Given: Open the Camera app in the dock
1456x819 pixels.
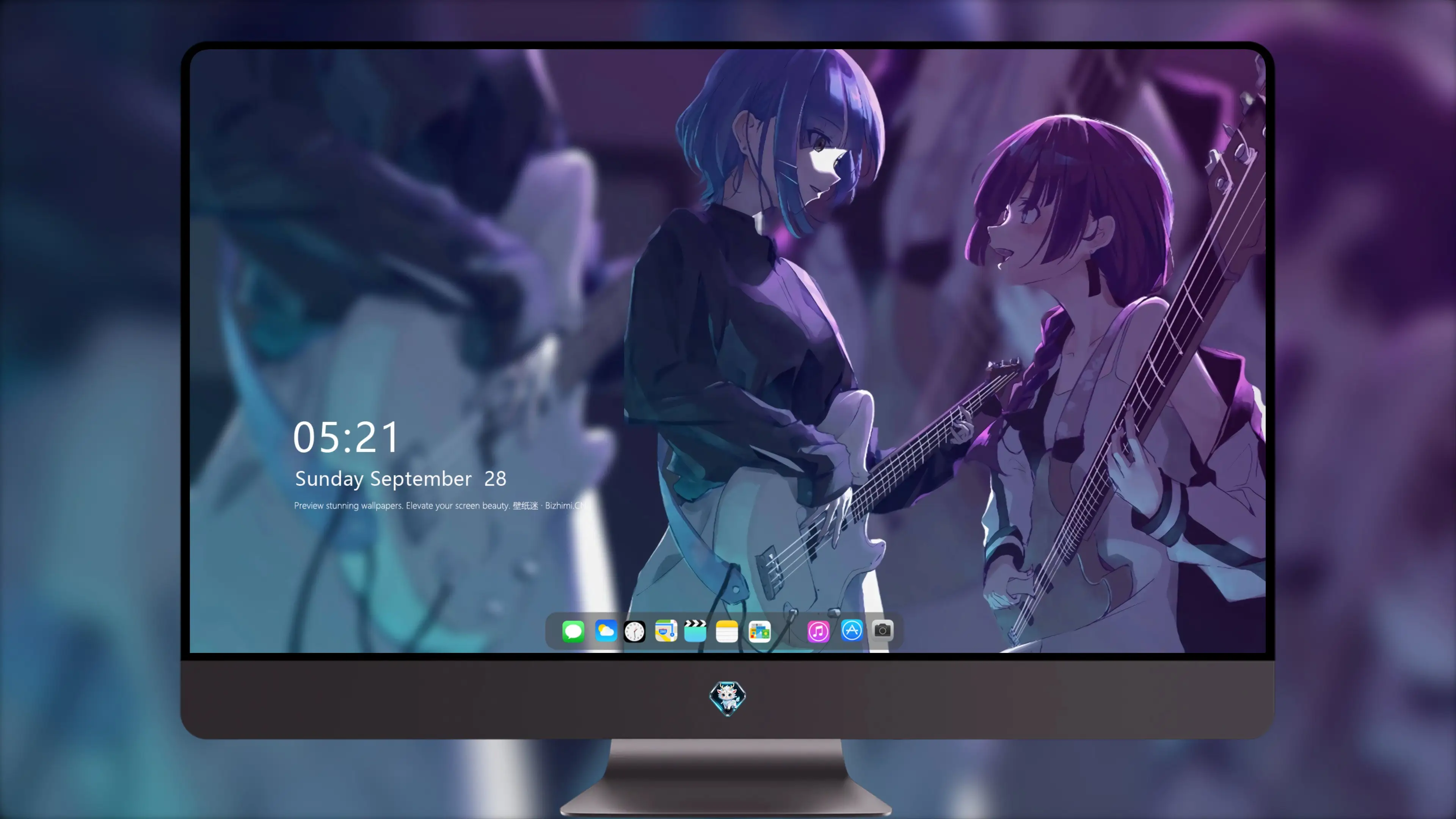Looking at the screenshot, I should (x=882, y=631).
